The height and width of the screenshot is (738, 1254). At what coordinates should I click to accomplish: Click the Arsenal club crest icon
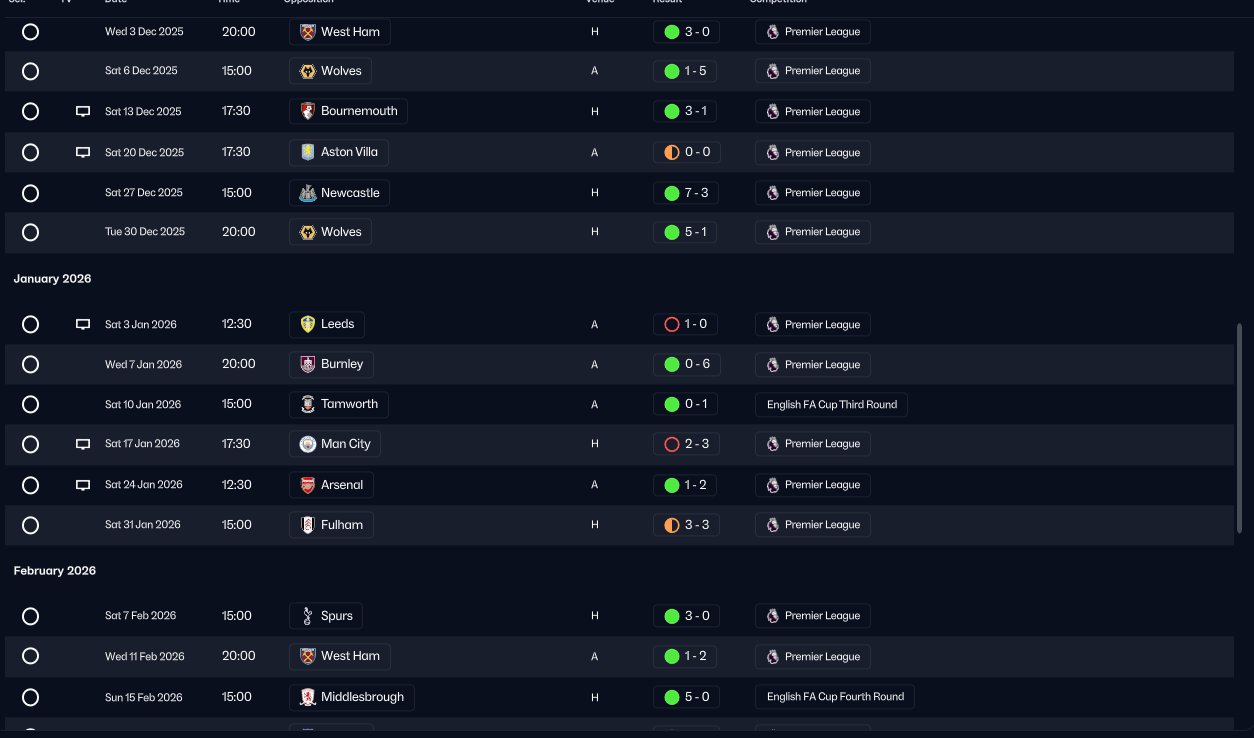(x=308, y=485)
